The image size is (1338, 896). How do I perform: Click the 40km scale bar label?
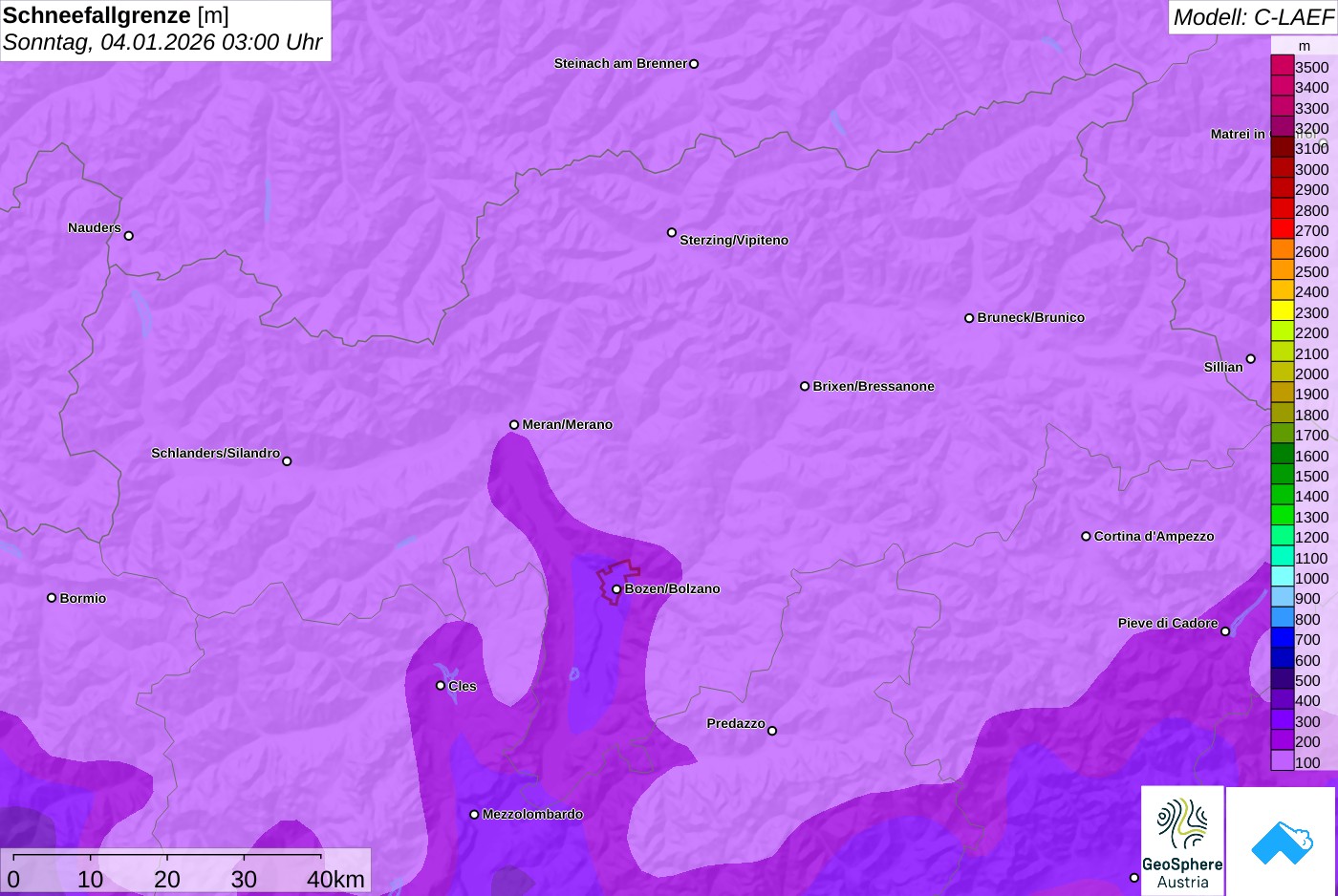[335, 879]
